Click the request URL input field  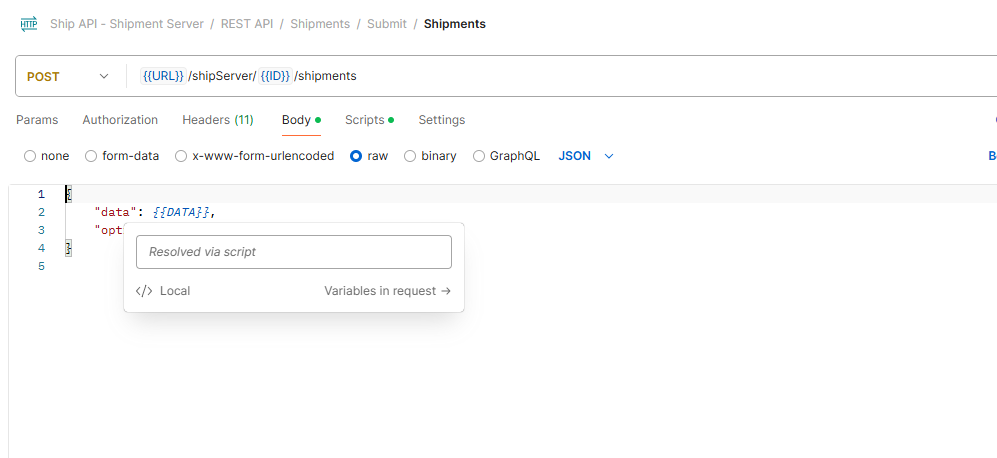click(x=560, y=76)
